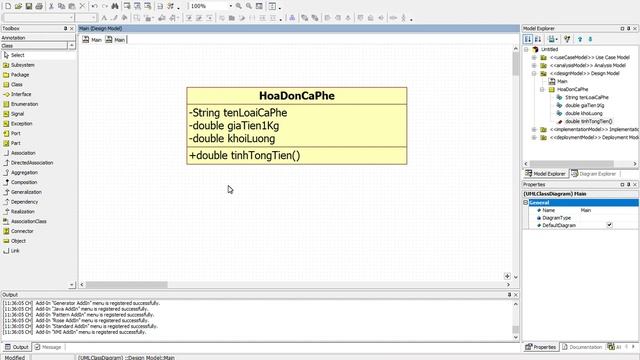640x360 pixels.
Task: Click the Redo arrow icon
Action: (x=104, y=6)
